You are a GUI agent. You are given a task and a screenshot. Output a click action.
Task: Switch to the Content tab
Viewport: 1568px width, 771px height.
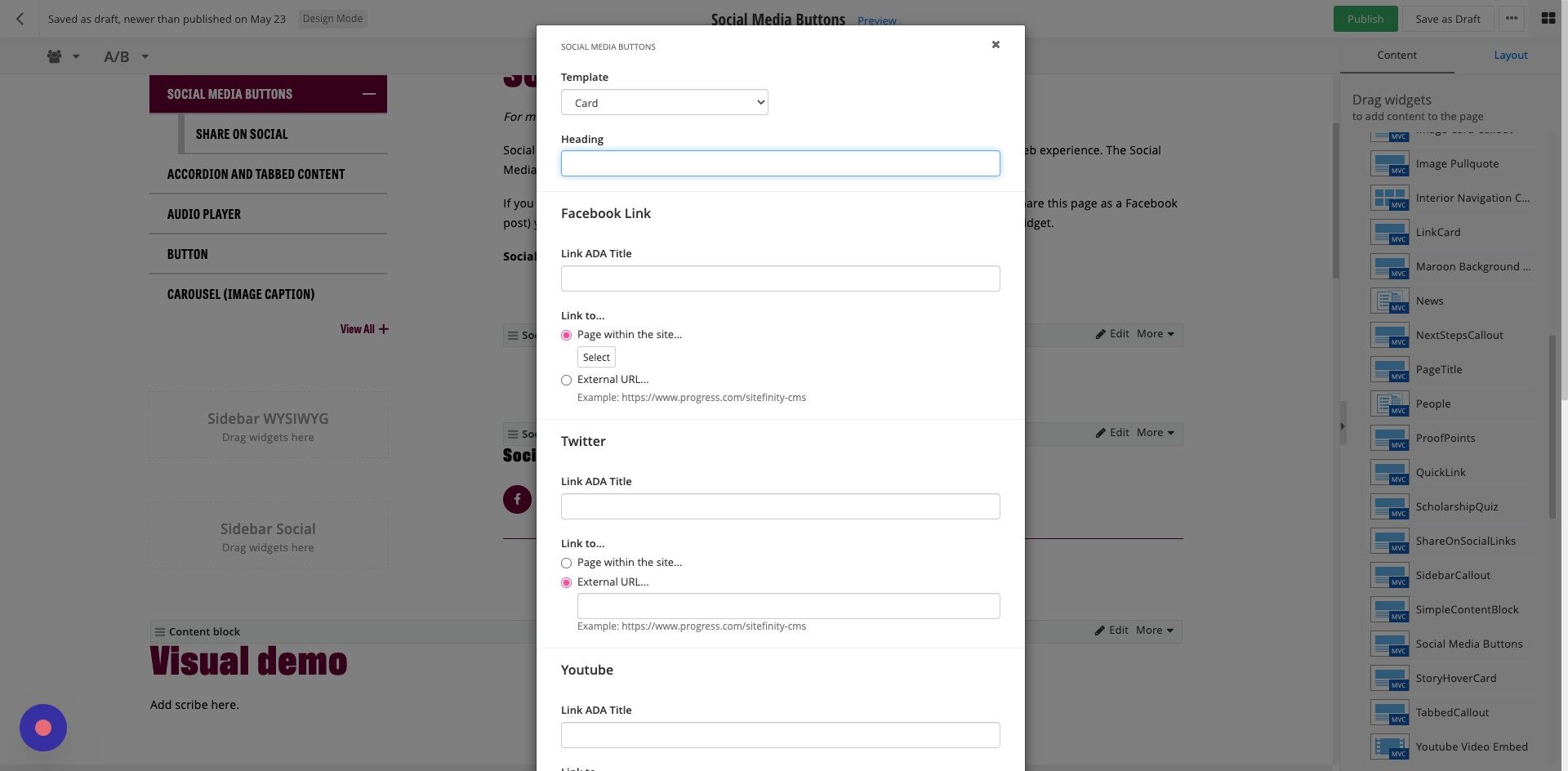pyautogui.click(x=1396, y=55)
